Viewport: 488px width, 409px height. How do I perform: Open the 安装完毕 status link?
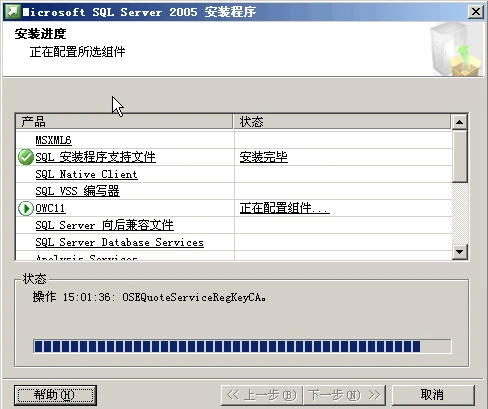point(263,157)
